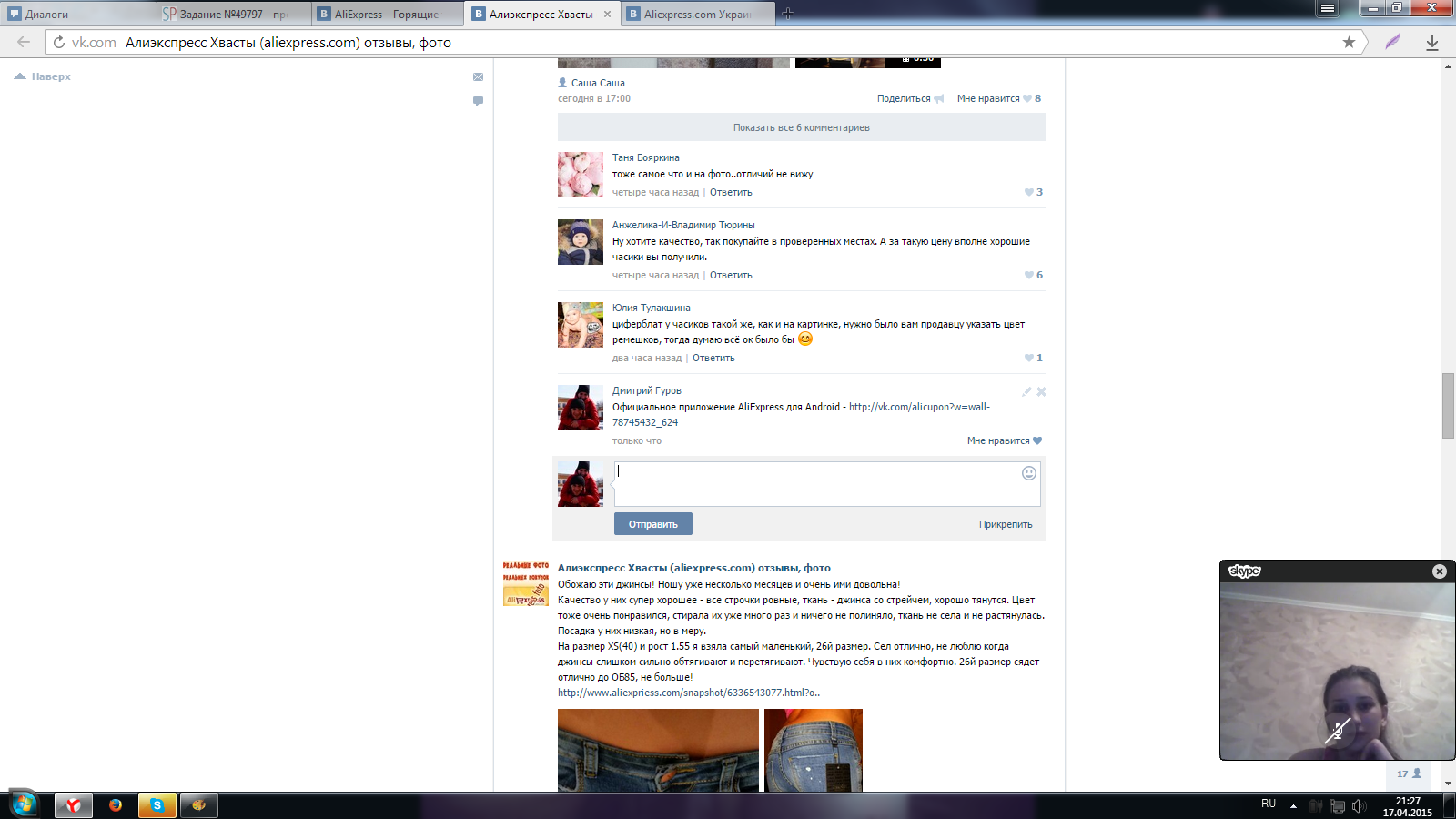The height and width of the screenshot is (819, 1456).
Task: Open a new browser tab with the plus button
Action: (788, 14)
